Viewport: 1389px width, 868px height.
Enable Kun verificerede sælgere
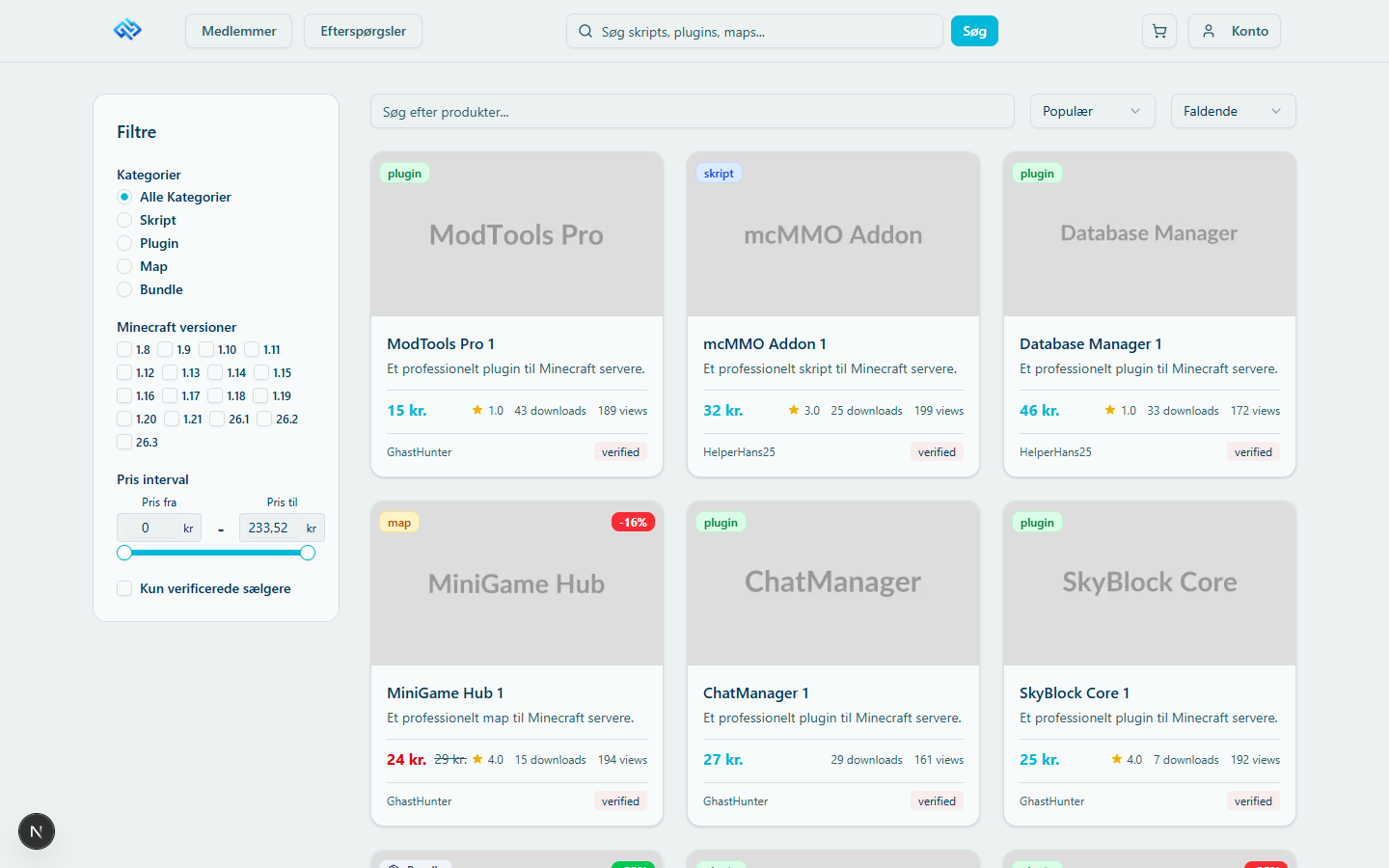(x=124, y=588)
